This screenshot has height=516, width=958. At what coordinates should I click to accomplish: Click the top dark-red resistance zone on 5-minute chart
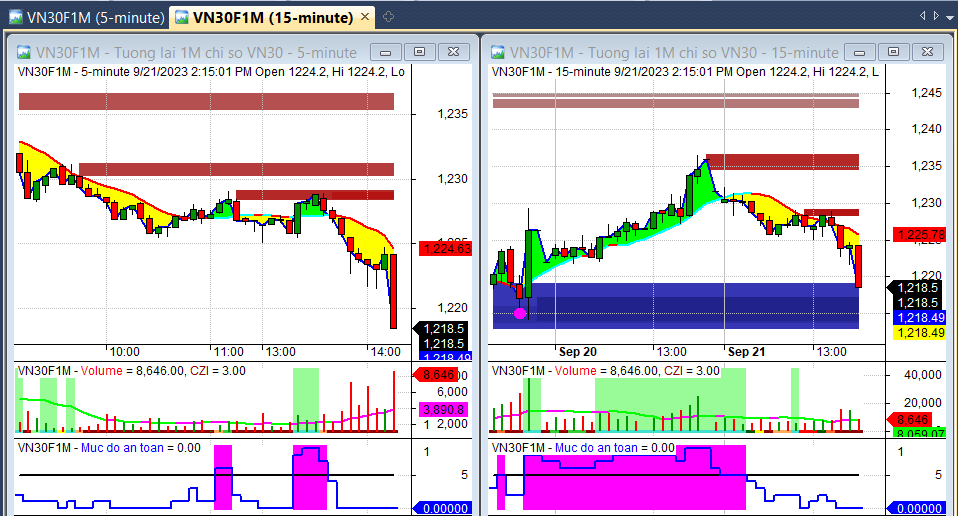(207, 101)
